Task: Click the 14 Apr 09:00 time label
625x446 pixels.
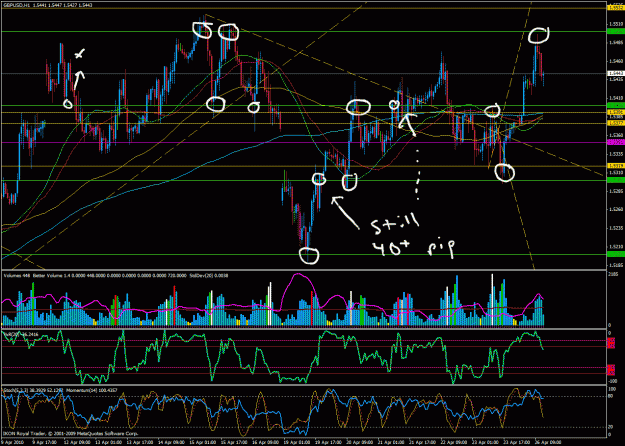Action: (x=171, y=442)
